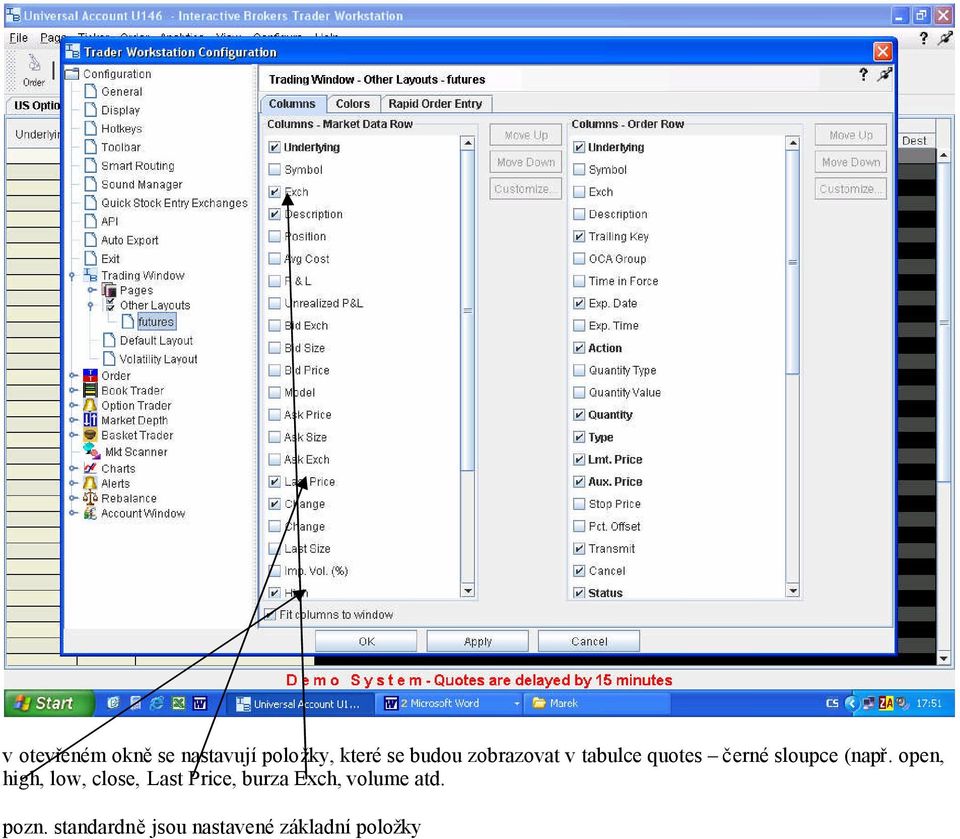Click the ZoneAlarm tray icon

(885, 703)
